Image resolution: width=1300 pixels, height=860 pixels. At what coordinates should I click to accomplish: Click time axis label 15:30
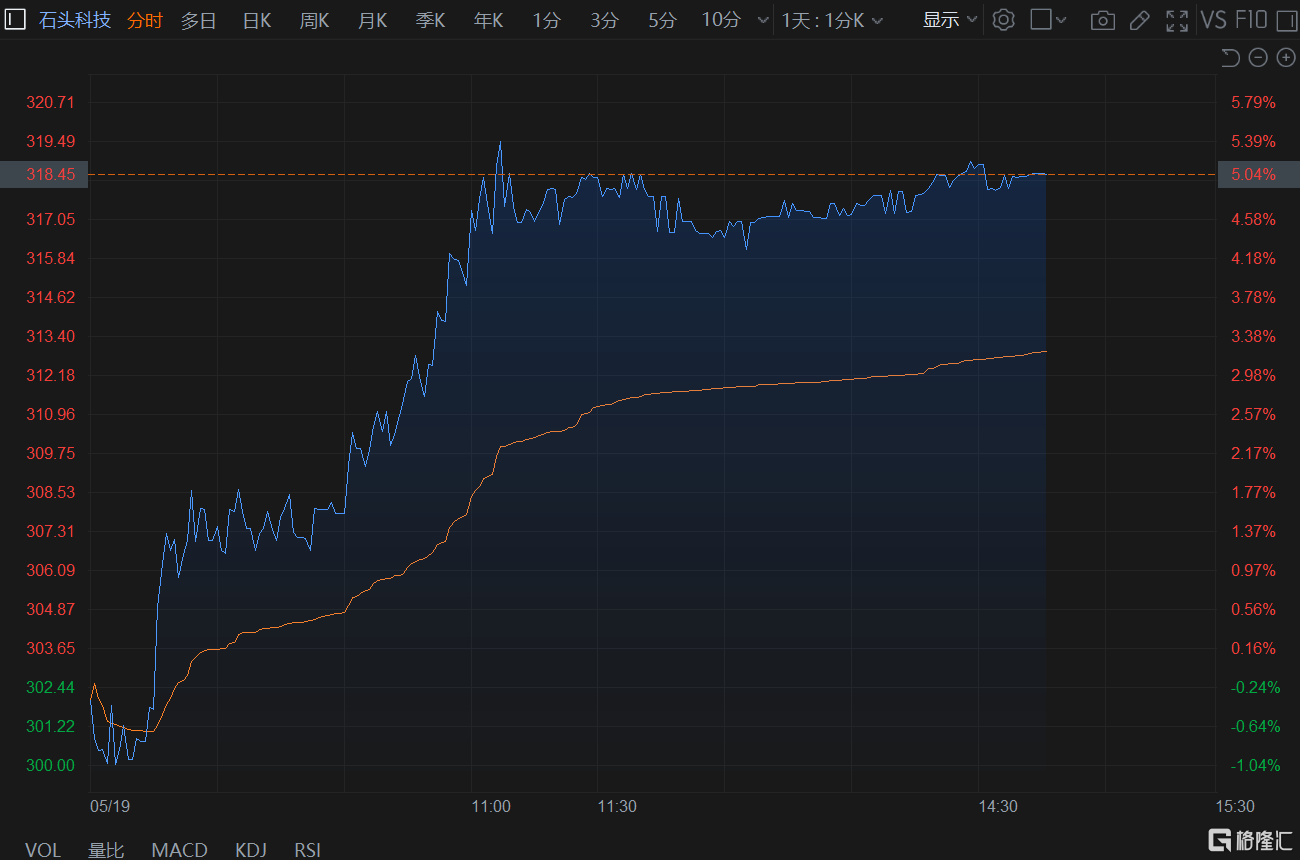(1234, 806)
